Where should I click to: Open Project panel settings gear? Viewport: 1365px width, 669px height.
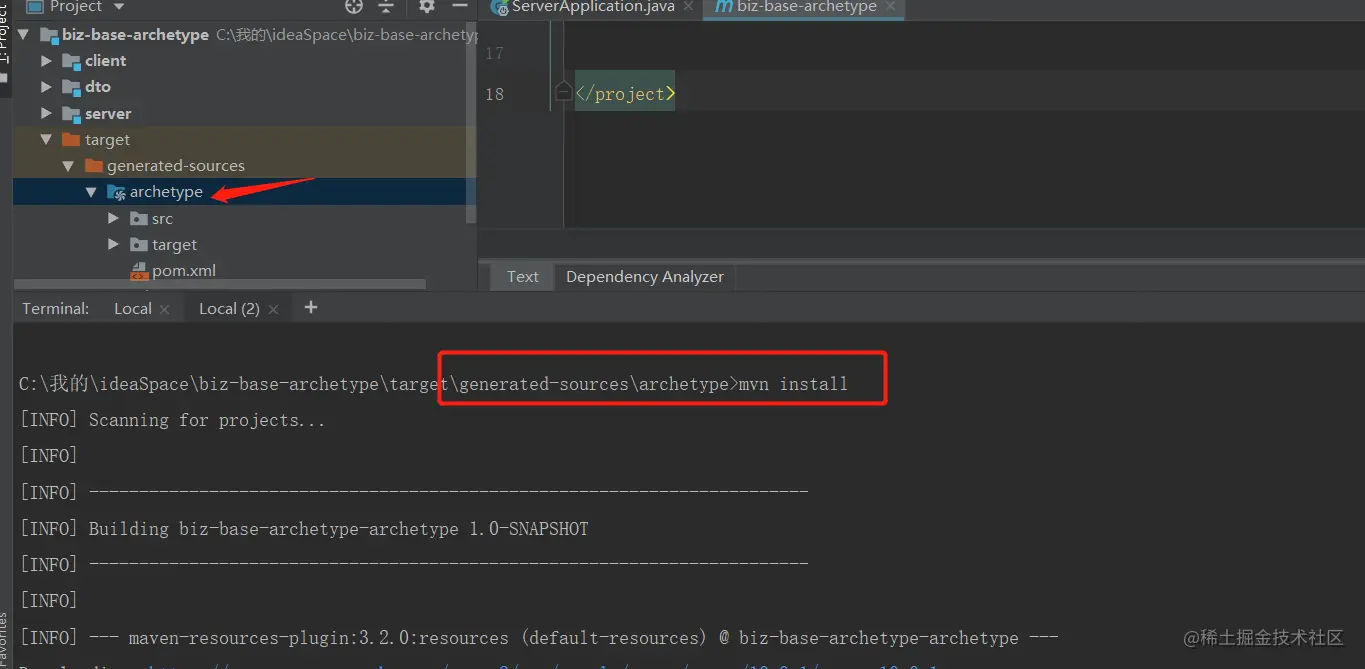click(427, 6)
